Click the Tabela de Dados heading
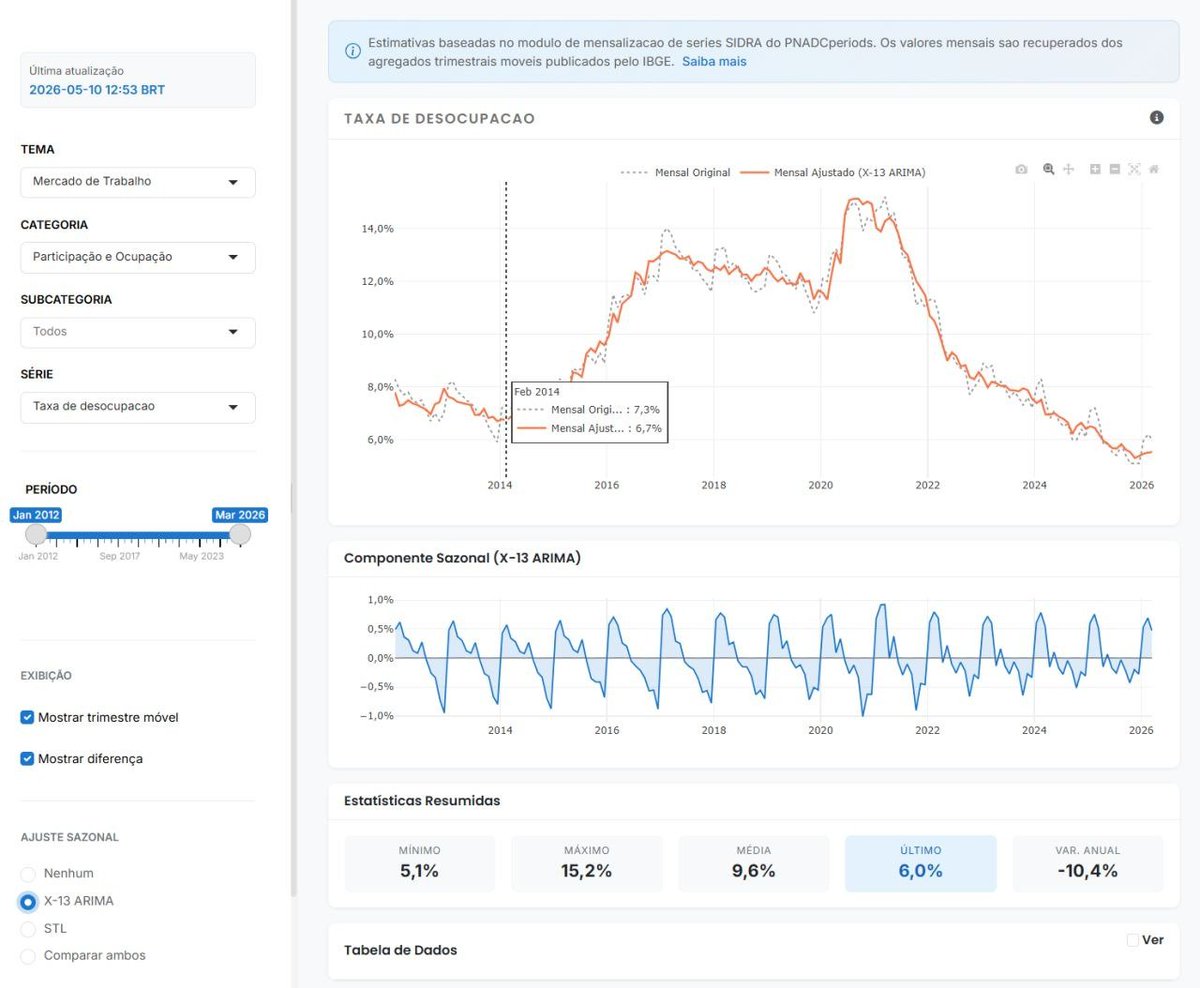 point(400,950)
